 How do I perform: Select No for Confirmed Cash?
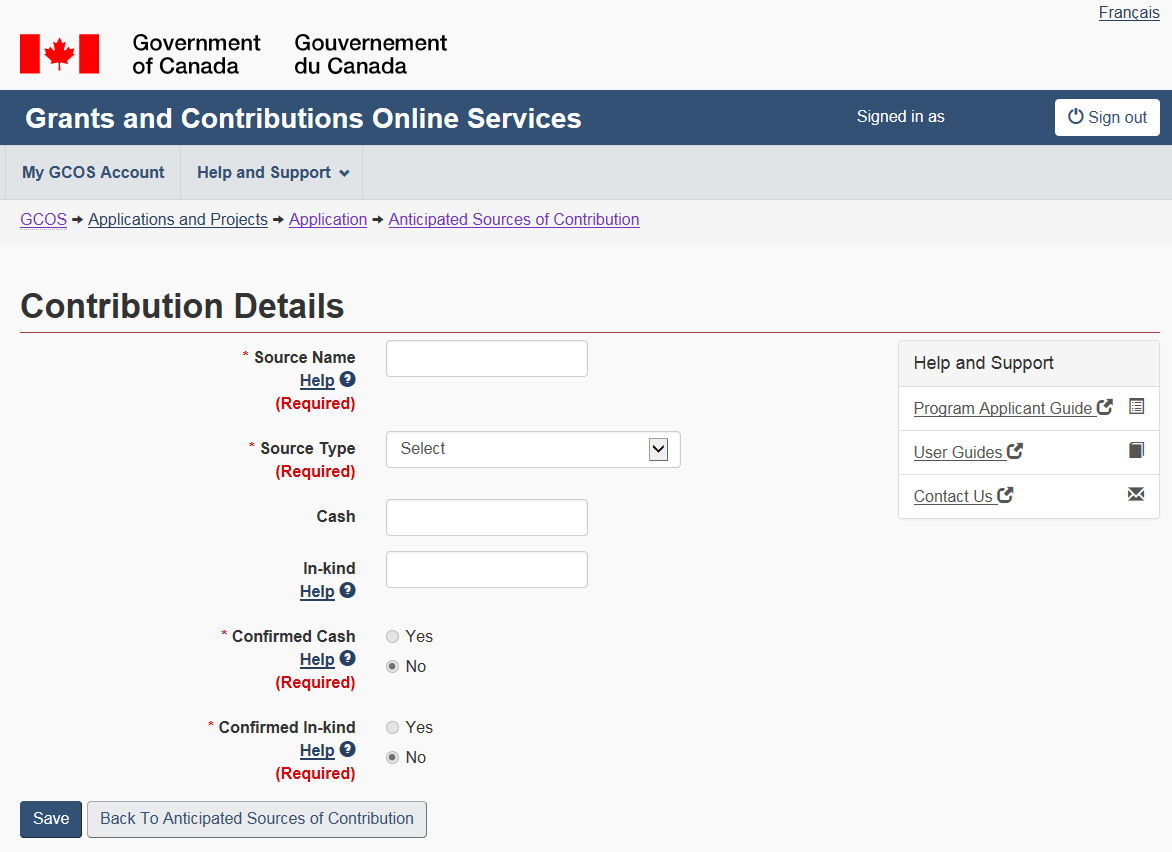coord(393,667)
